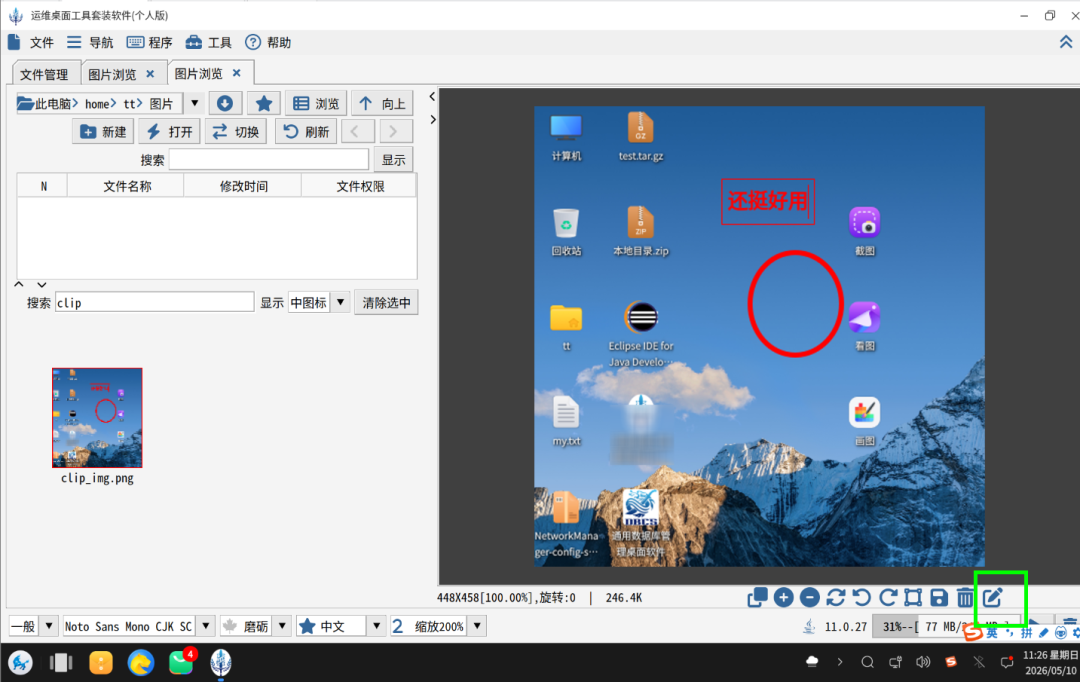Viewport: 1080px width, 682px height.
Task: Click the 刷新 refresh button
Action: (307, 132)
